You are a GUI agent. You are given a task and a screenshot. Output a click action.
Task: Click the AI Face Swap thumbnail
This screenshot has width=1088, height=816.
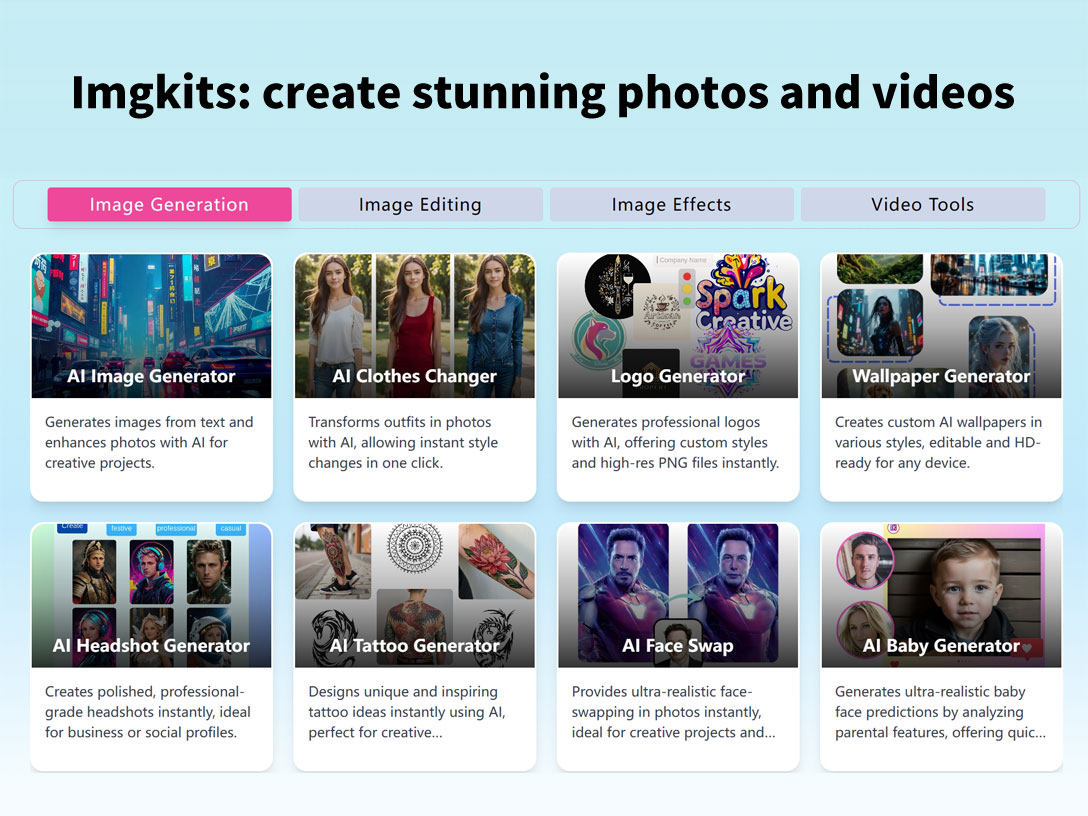click(x=678, y=595)
